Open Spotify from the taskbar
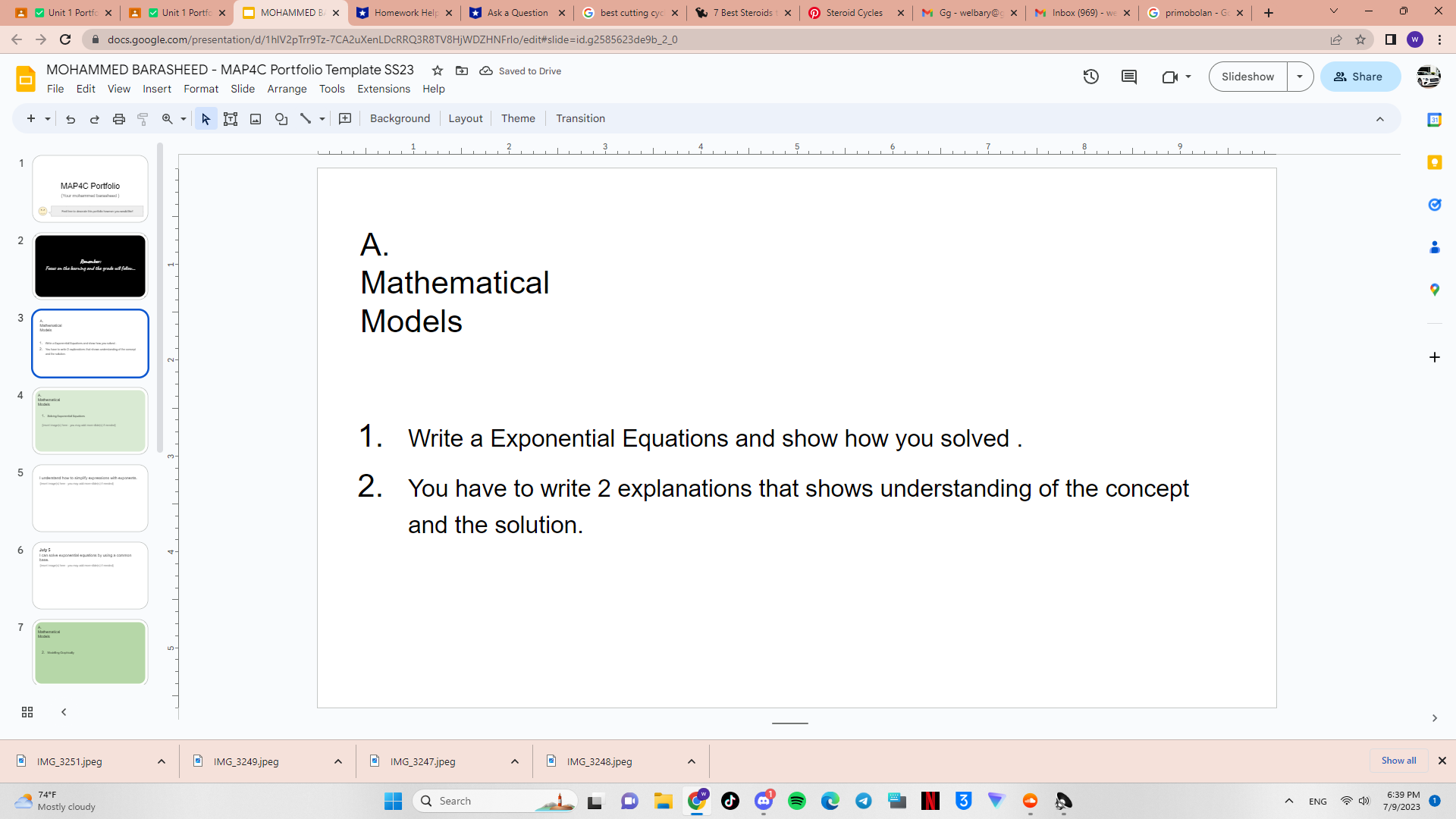 point(797,801)
